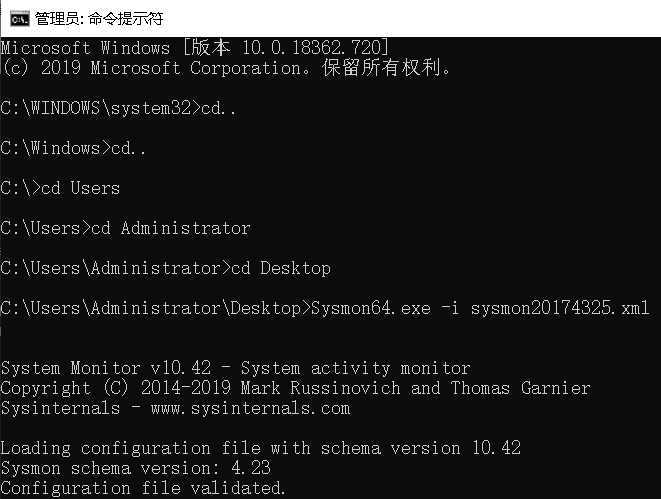
Task: Click the '-i' install argument
Action: coord(450,308)
